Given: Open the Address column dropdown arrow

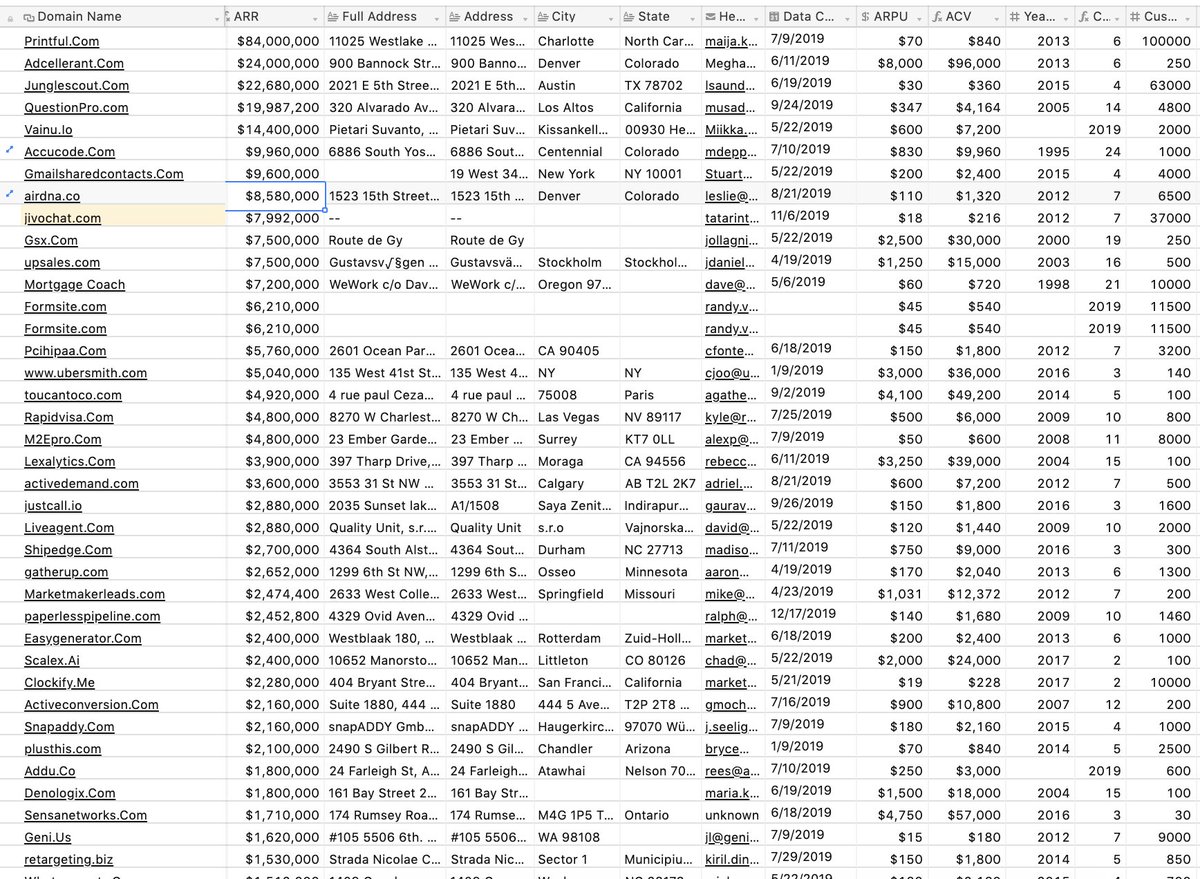Looking at the screenshot, I should [x=527, y=17].
